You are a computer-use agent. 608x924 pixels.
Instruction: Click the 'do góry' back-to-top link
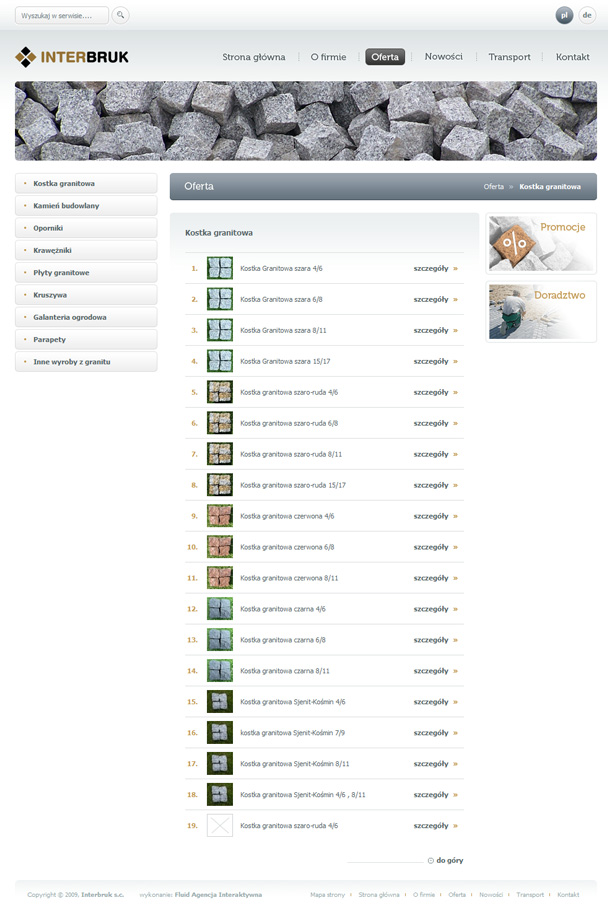448,860
